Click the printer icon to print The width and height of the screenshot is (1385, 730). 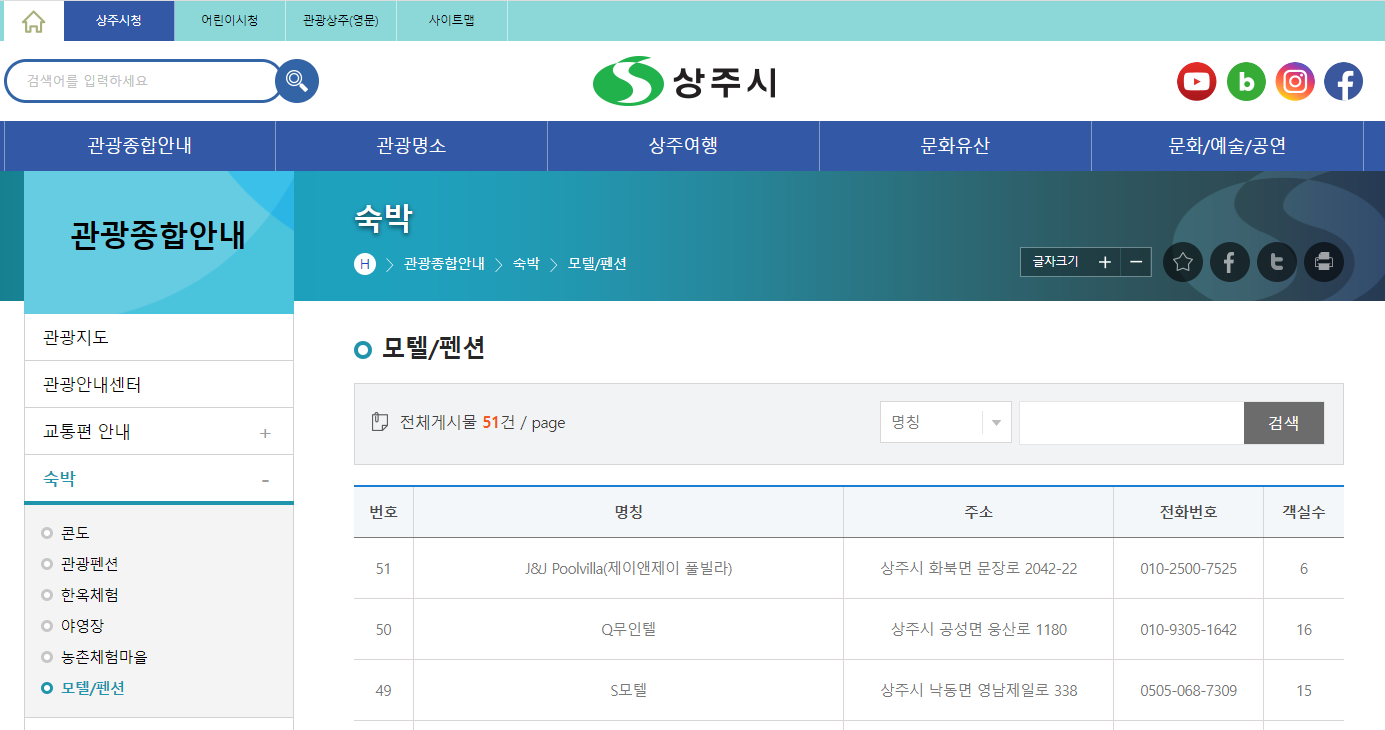[x=1324, y=262]
